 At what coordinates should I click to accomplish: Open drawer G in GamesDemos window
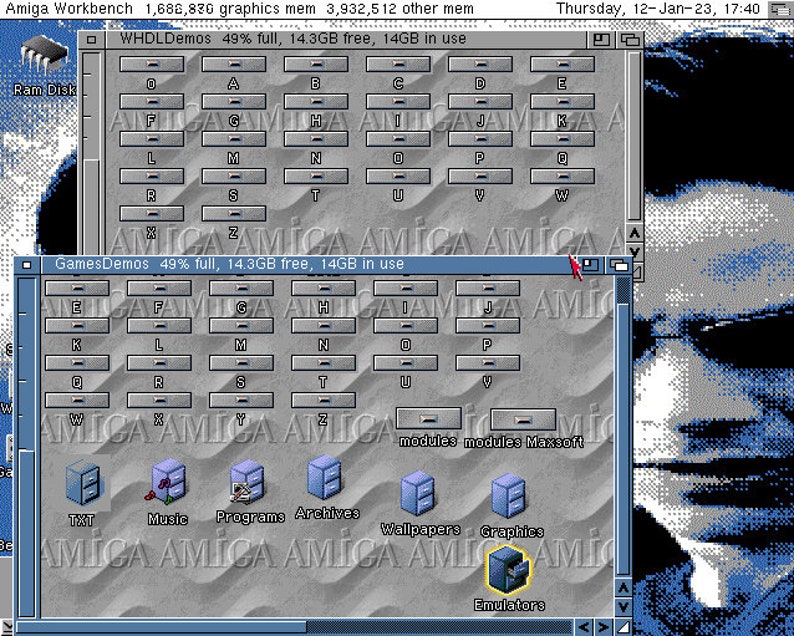point(242,289)
